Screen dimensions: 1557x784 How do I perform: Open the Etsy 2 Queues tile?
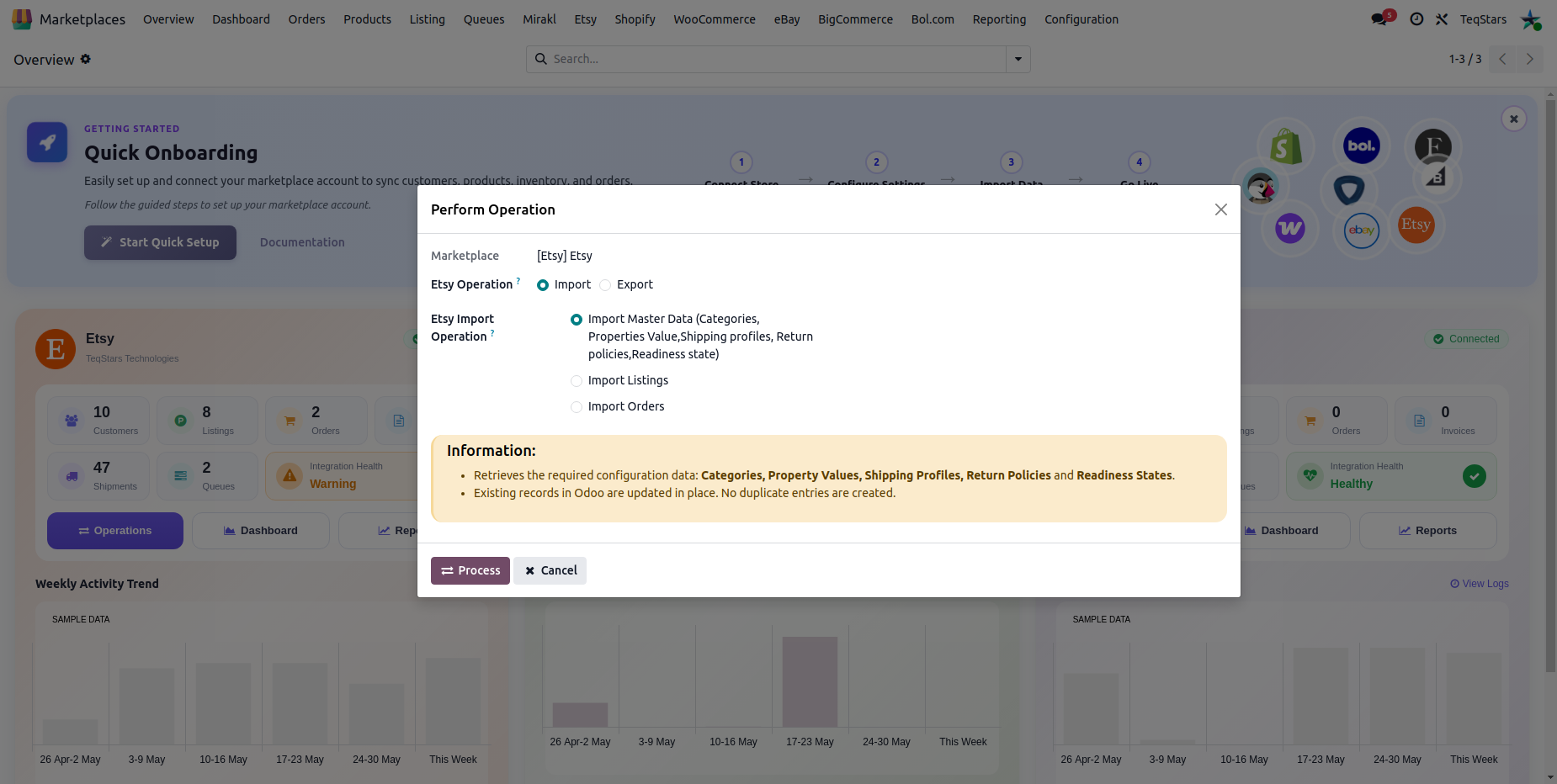[x=207, y=476]
